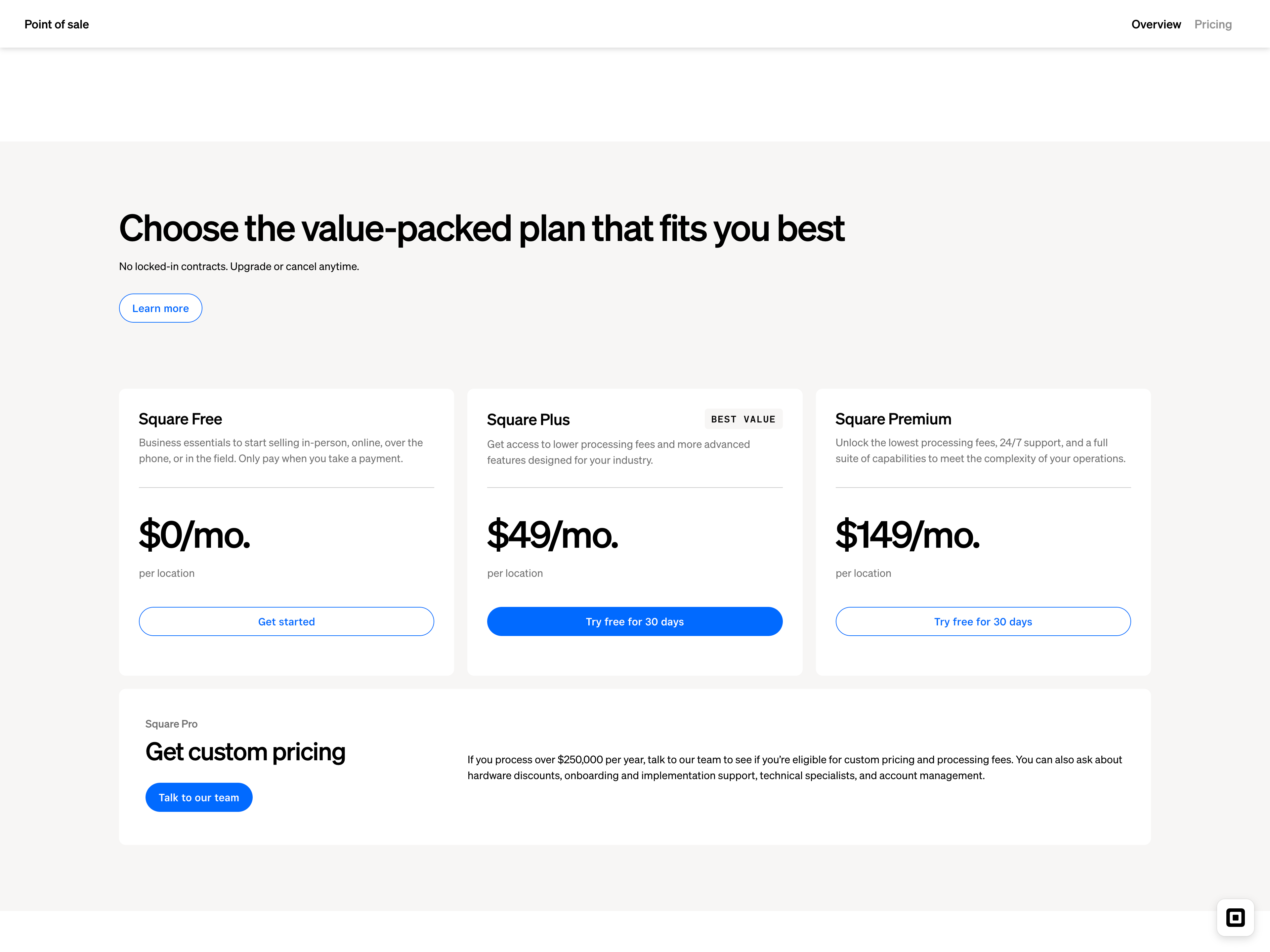Click the Learn more button

tap(160, 308)
